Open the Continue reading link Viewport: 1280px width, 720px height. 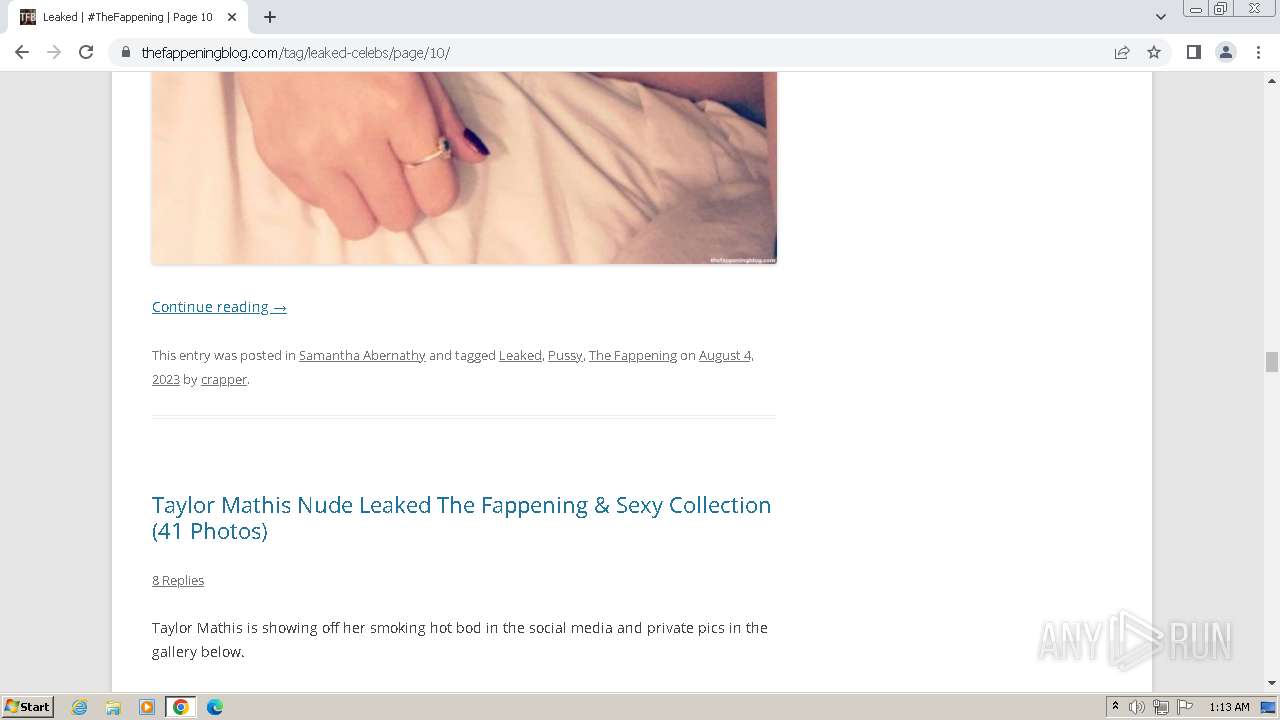point(219,307)
